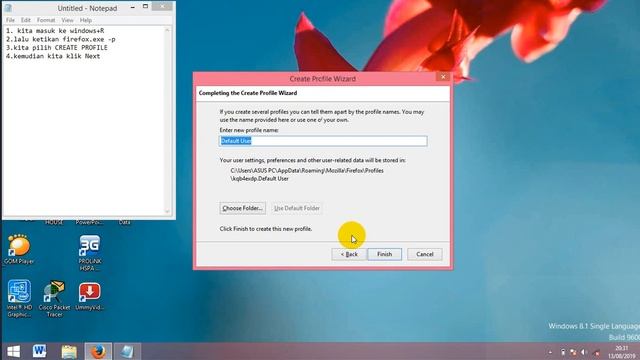
Task: Select GOM Player desktop shortcut
Action: 19,249
